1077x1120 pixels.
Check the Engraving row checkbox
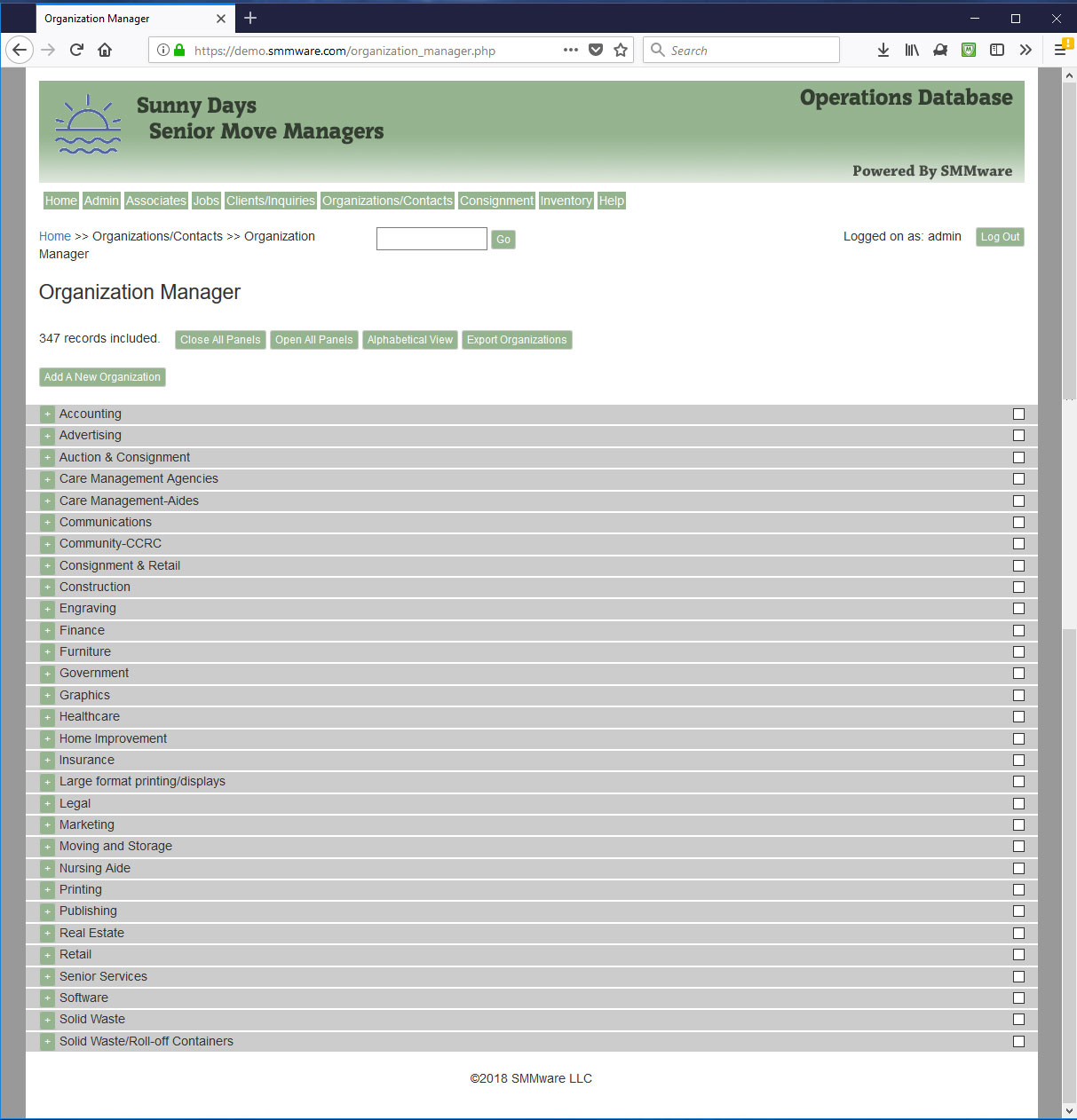point(1018,609)
